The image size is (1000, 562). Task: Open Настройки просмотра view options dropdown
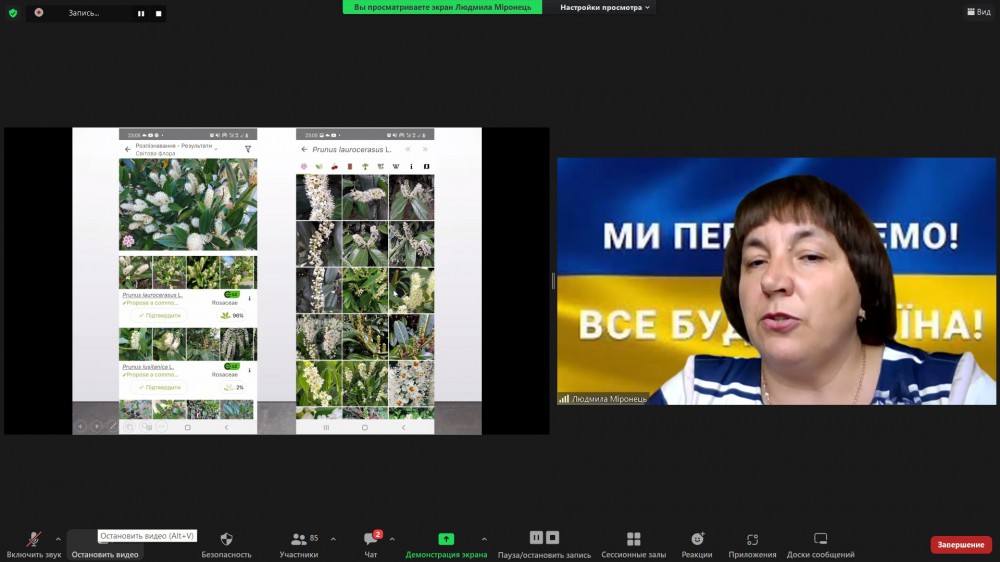604,7
